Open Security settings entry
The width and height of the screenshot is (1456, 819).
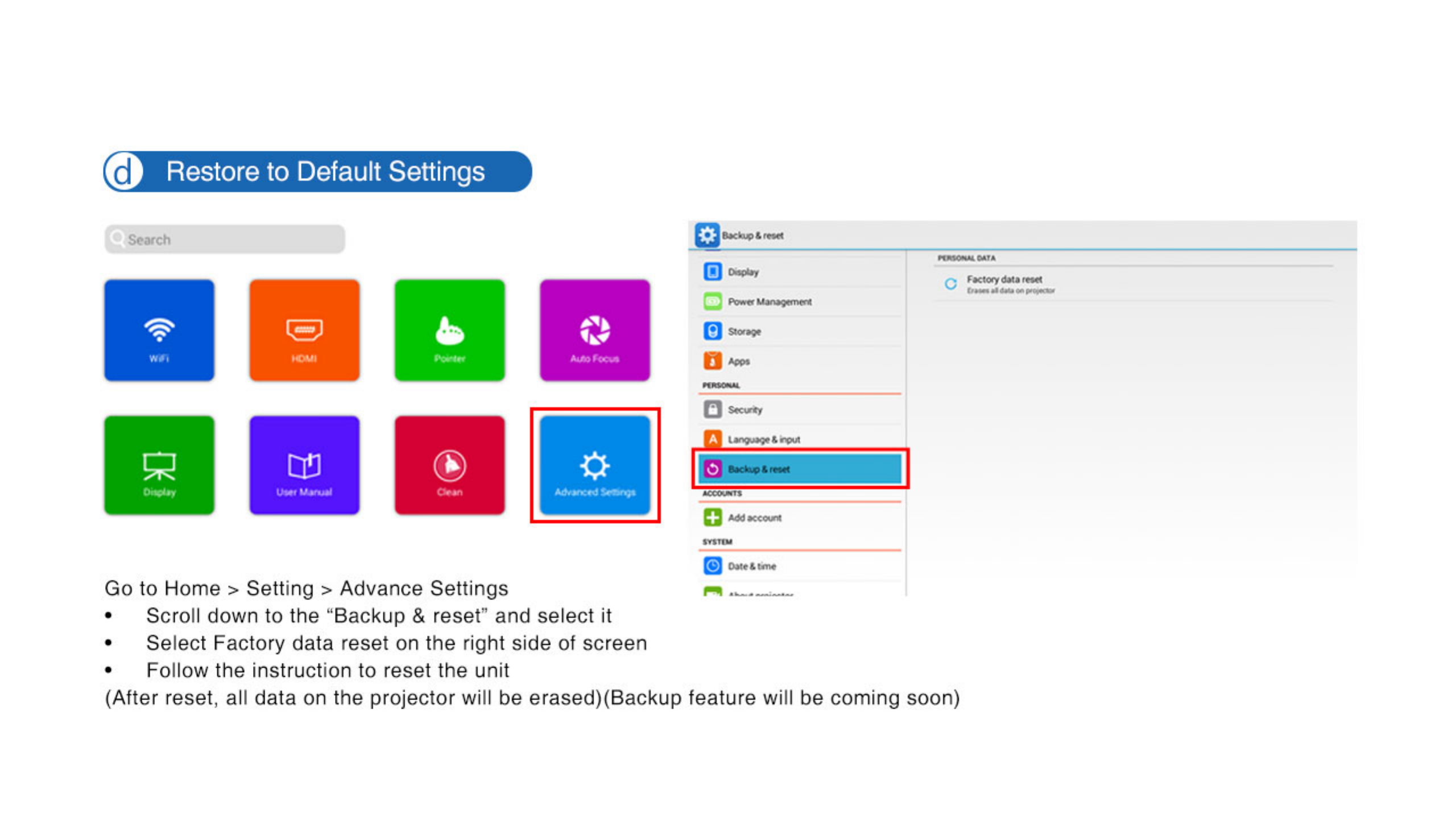pyautogui.click(x=744, y=409)
